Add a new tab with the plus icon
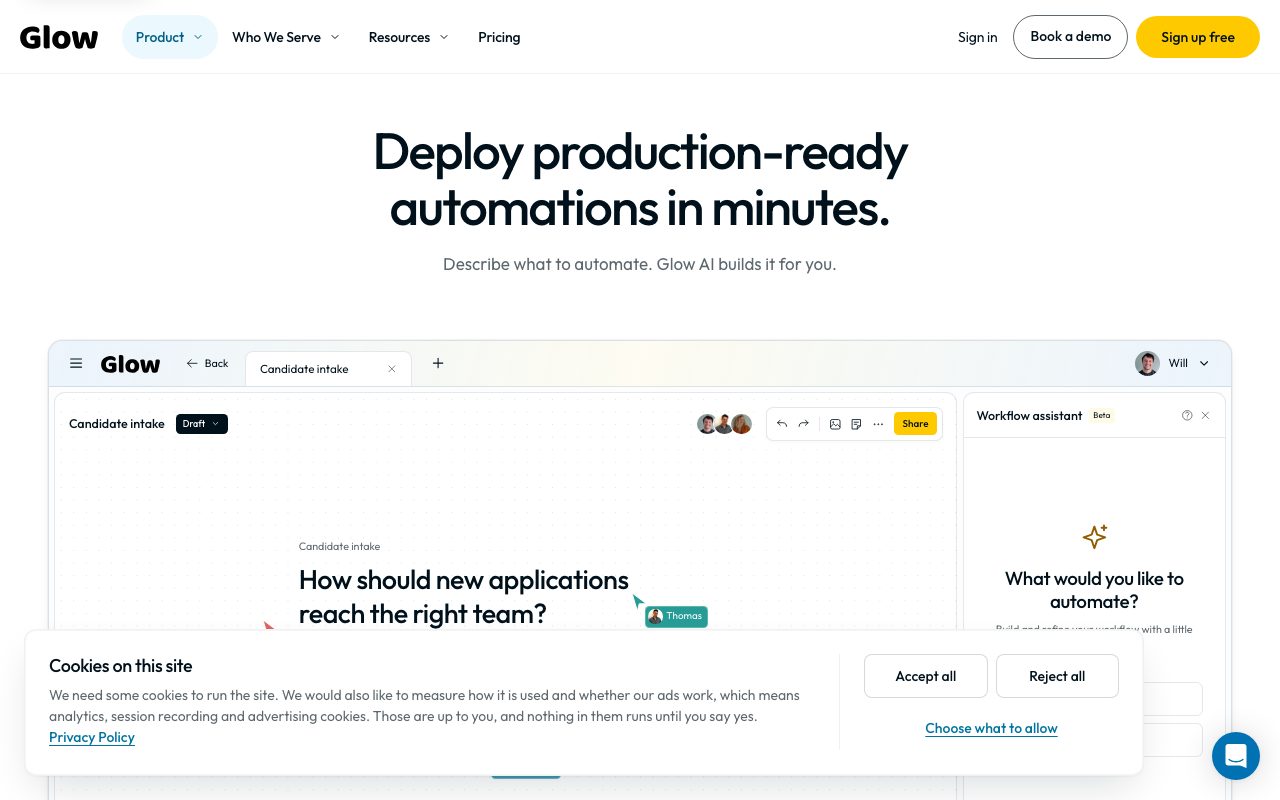This screenshot has height=800, width=1280. pos(438,363)
